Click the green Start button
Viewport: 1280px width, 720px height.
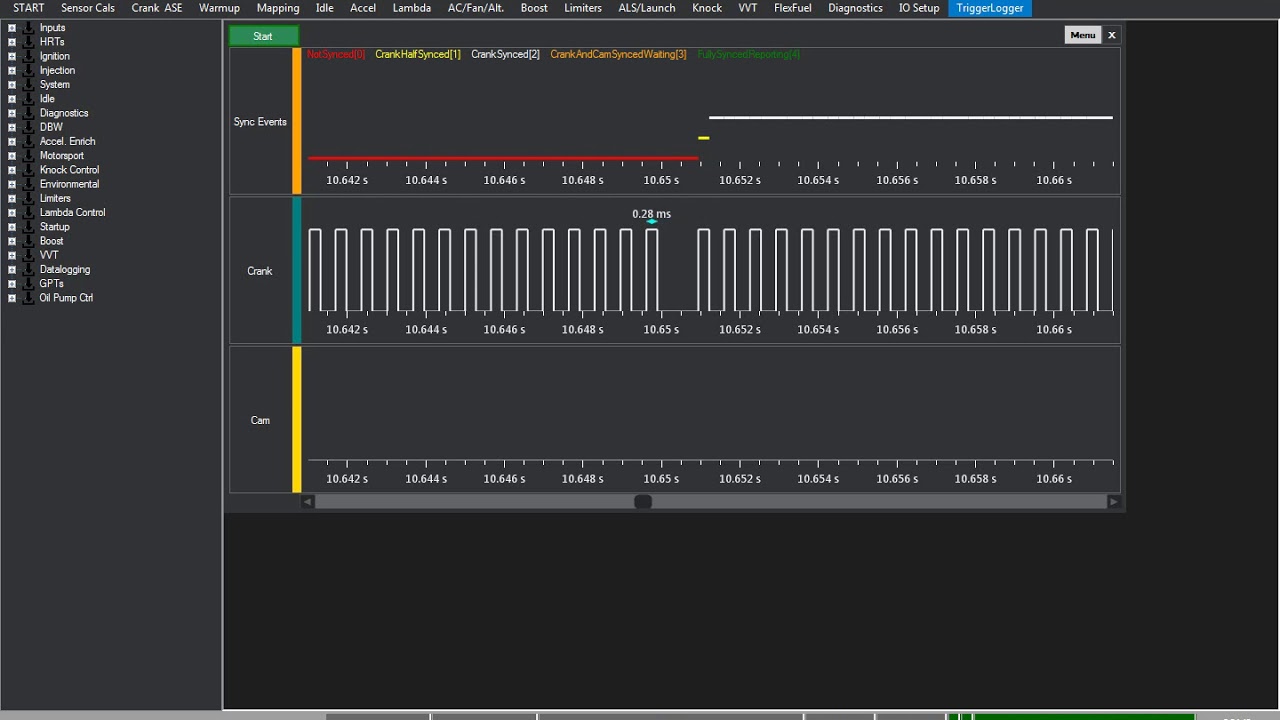[263, 36]
